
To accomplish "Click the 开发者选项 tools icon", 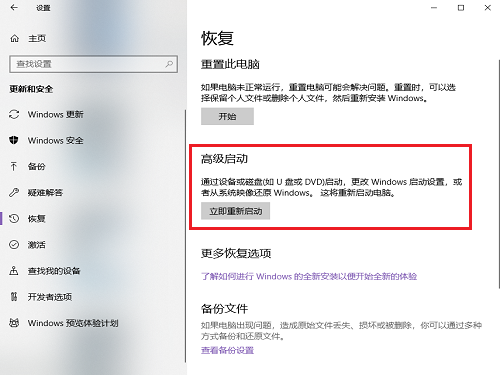I will 14,297.
